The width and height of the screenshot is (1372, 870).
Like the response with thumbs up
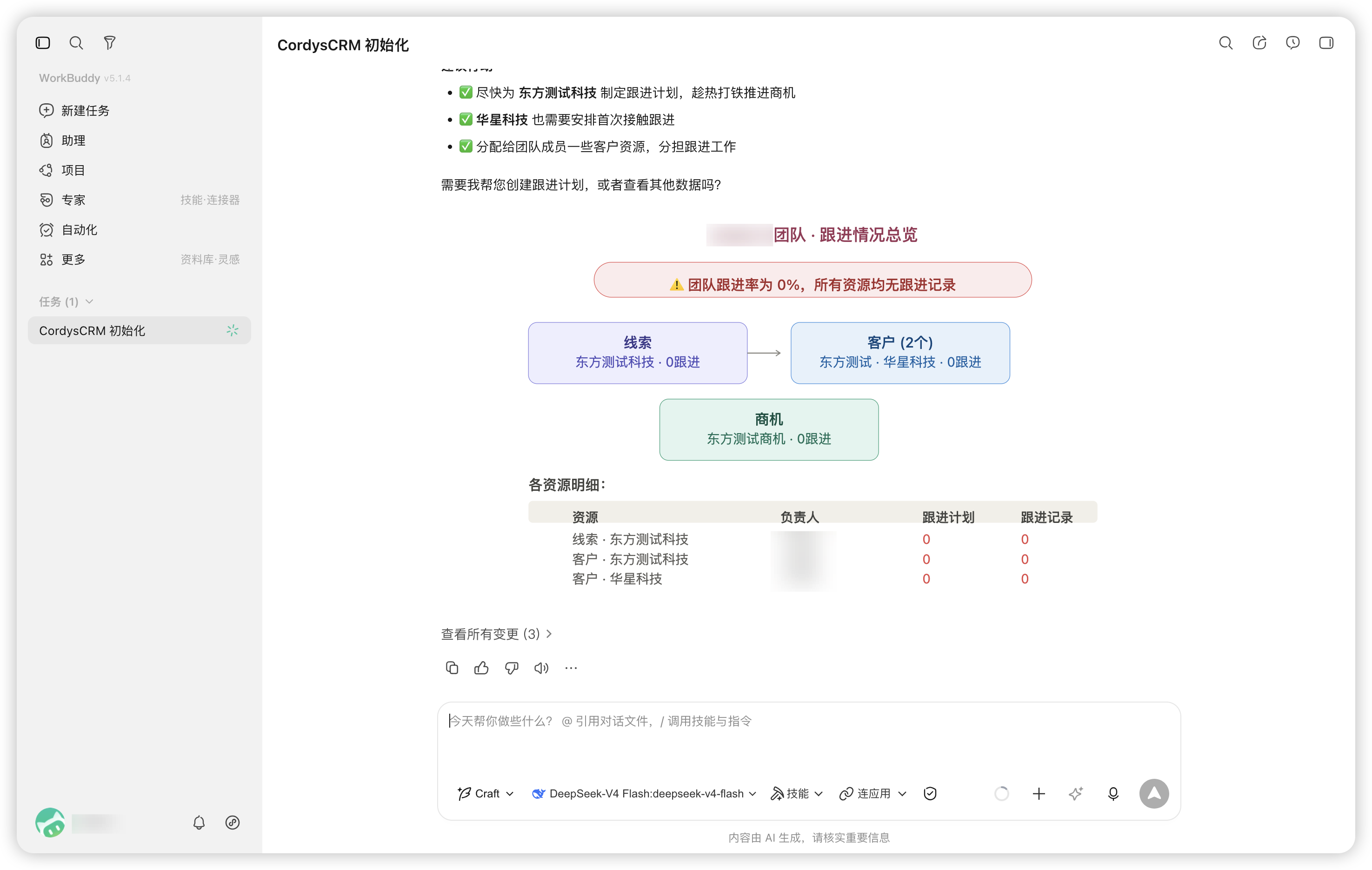[481, 668]
